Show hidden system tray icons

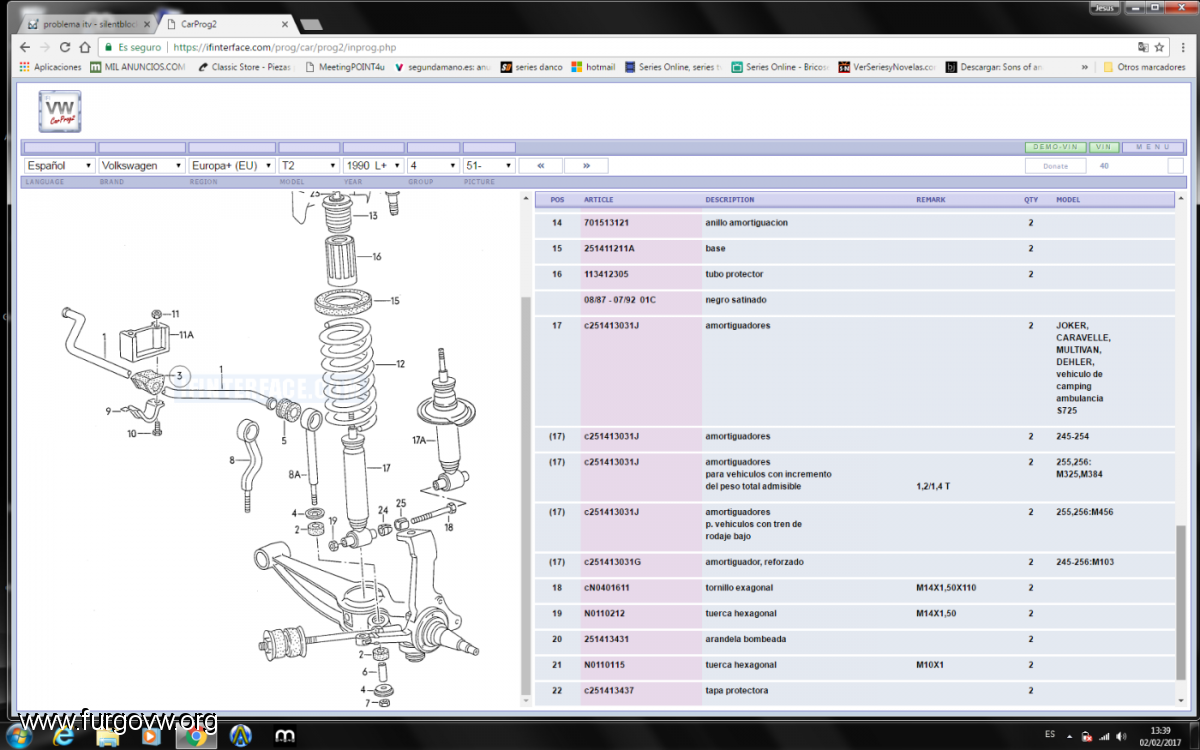1071,737
